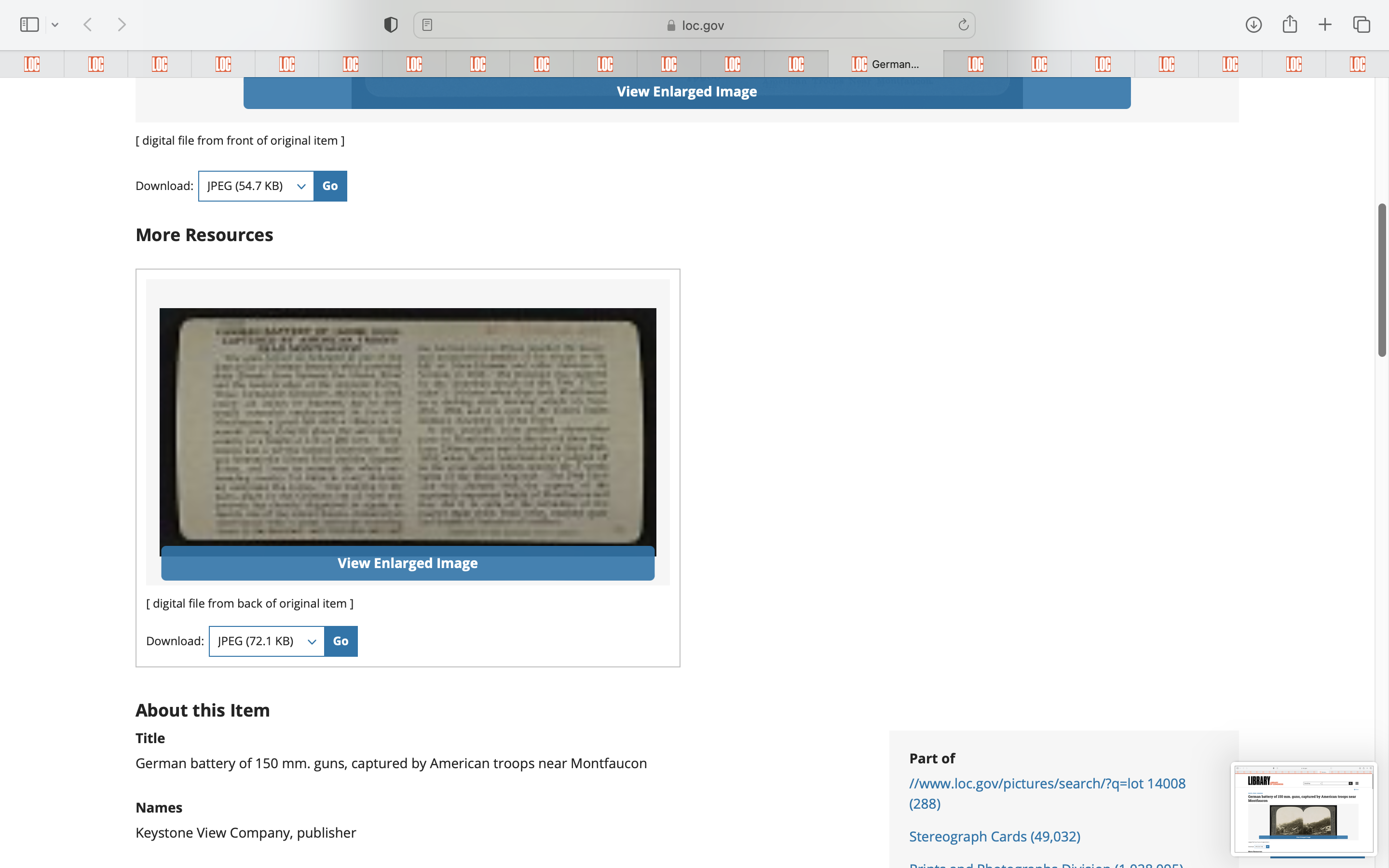Reload the page with refresh icon
Image resolution: width=1389 pixels, height=868 pixels.
(x=963, y=25)
